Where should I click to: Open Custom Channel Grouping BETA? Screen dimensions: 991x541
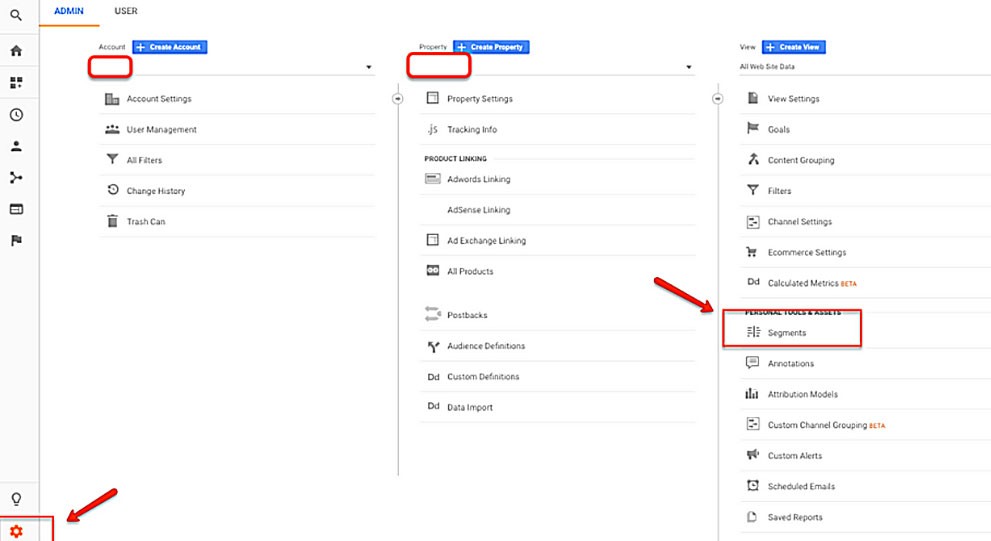[x=826, y=425]
